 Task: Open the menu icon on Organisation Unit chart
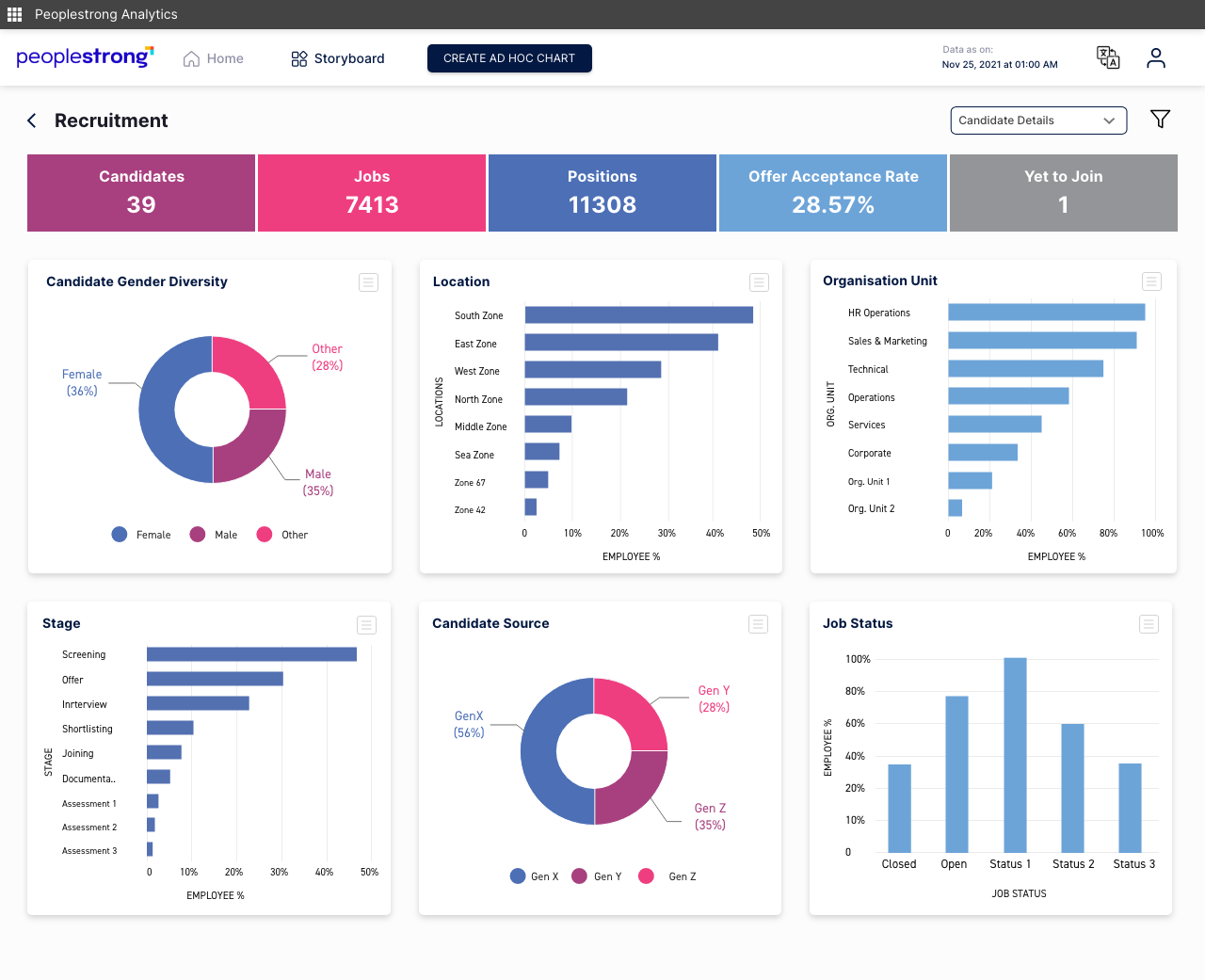coord(1150,281)
